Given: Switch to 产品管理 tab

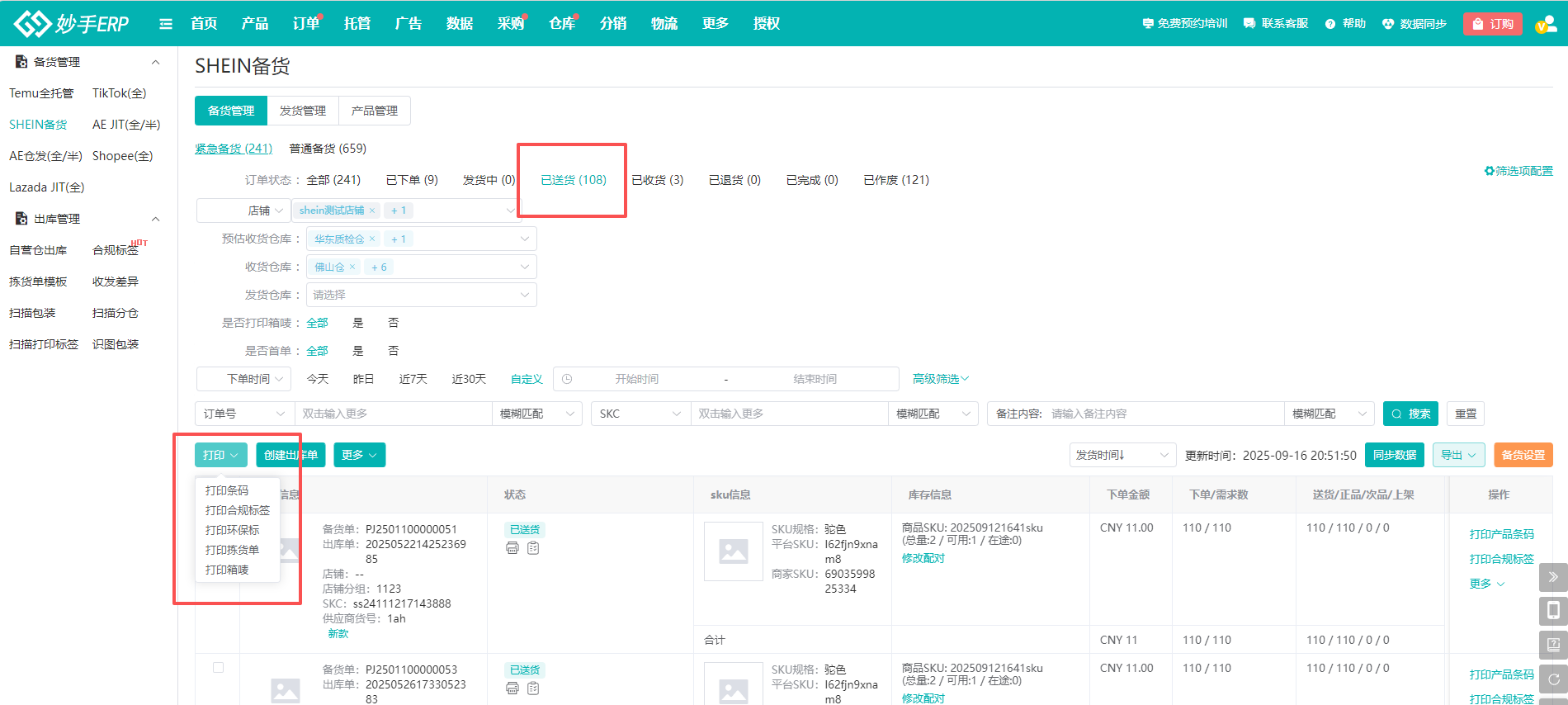Looking at the screenshot, I should tap(375, 111).
